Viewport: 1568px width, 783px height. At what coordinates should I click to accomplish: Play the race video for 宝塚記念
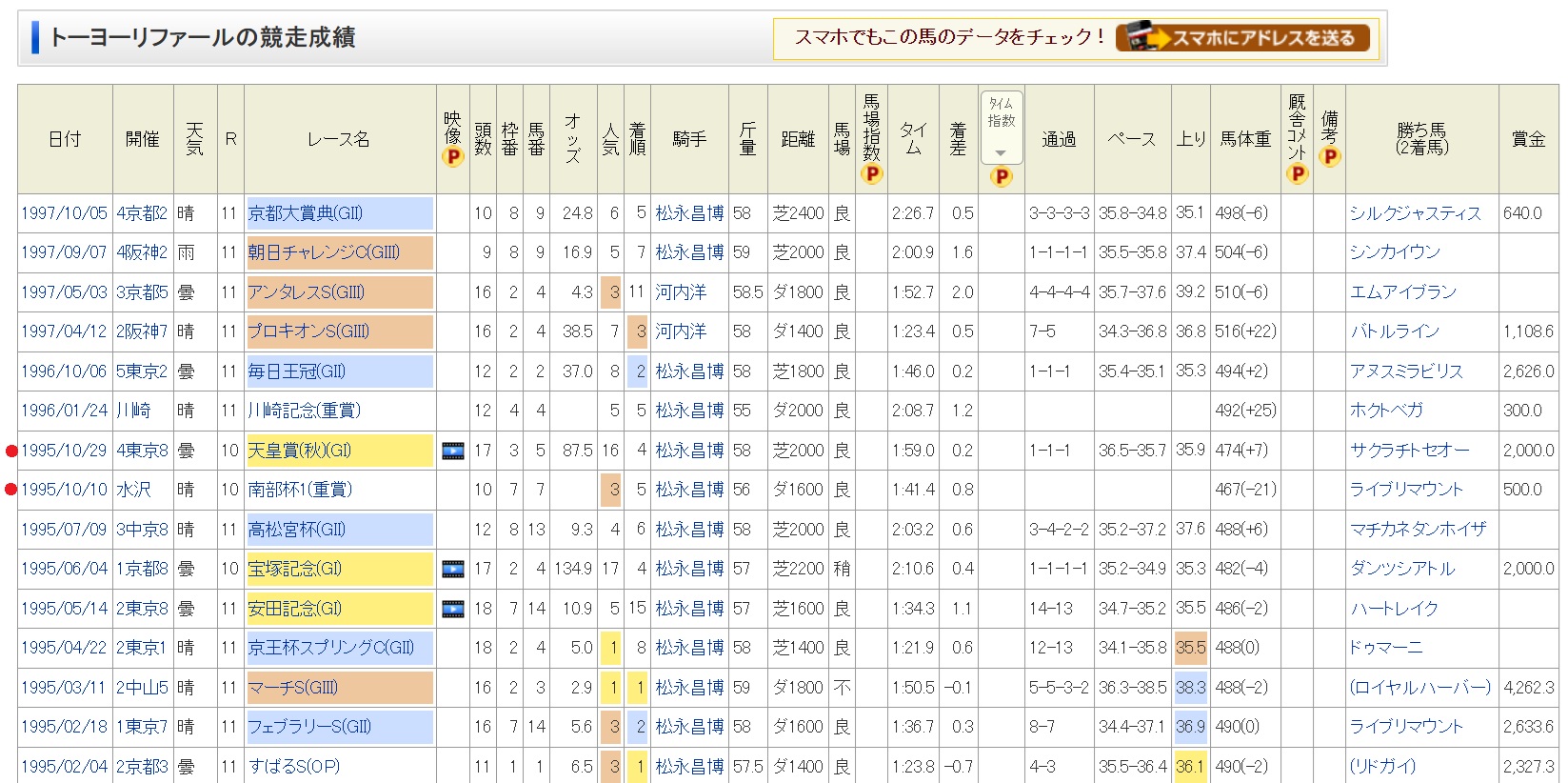pyautogui.click(x=453, y=569)
